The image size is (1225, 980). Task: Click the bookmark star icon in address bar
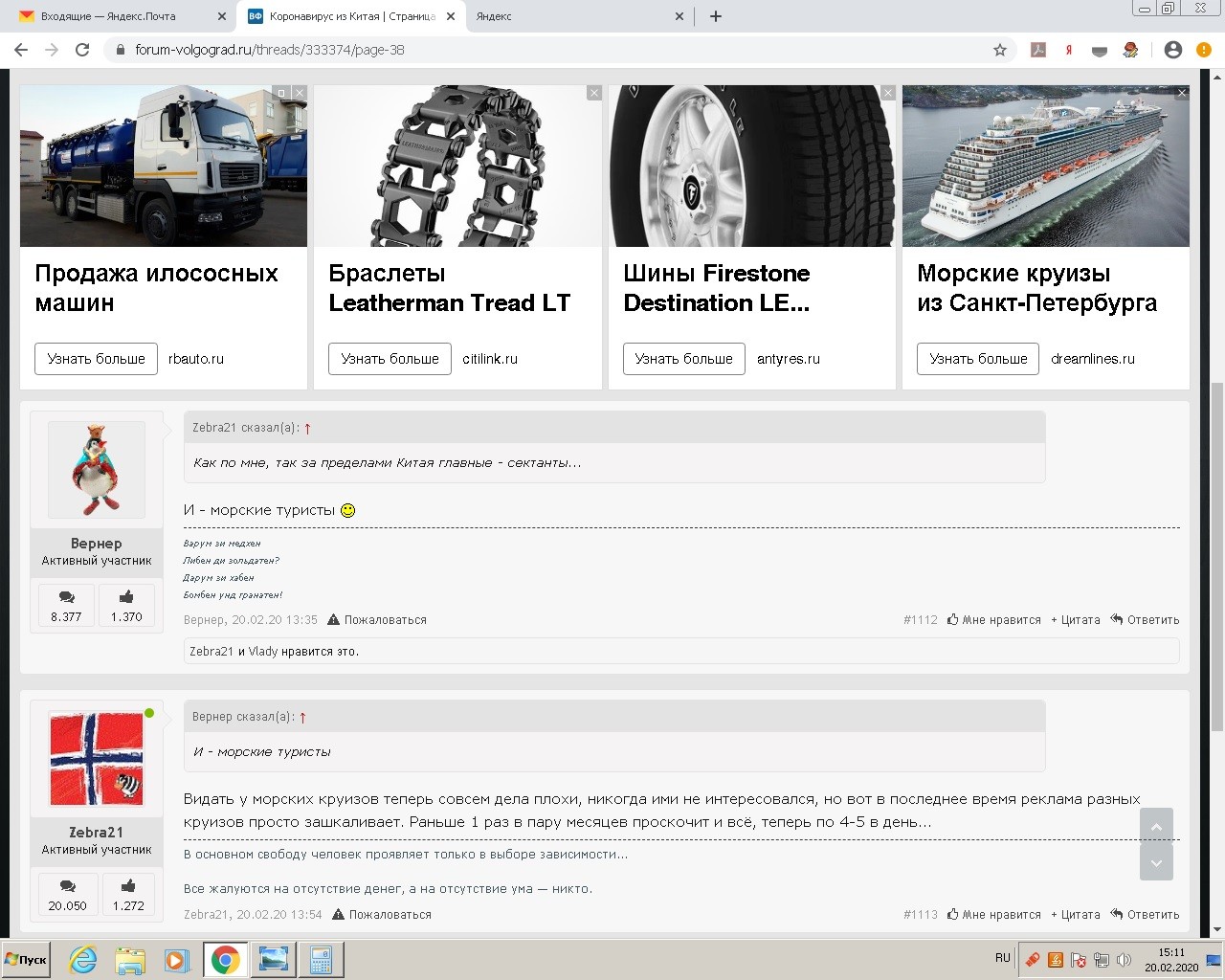[x=1000, y=50]
